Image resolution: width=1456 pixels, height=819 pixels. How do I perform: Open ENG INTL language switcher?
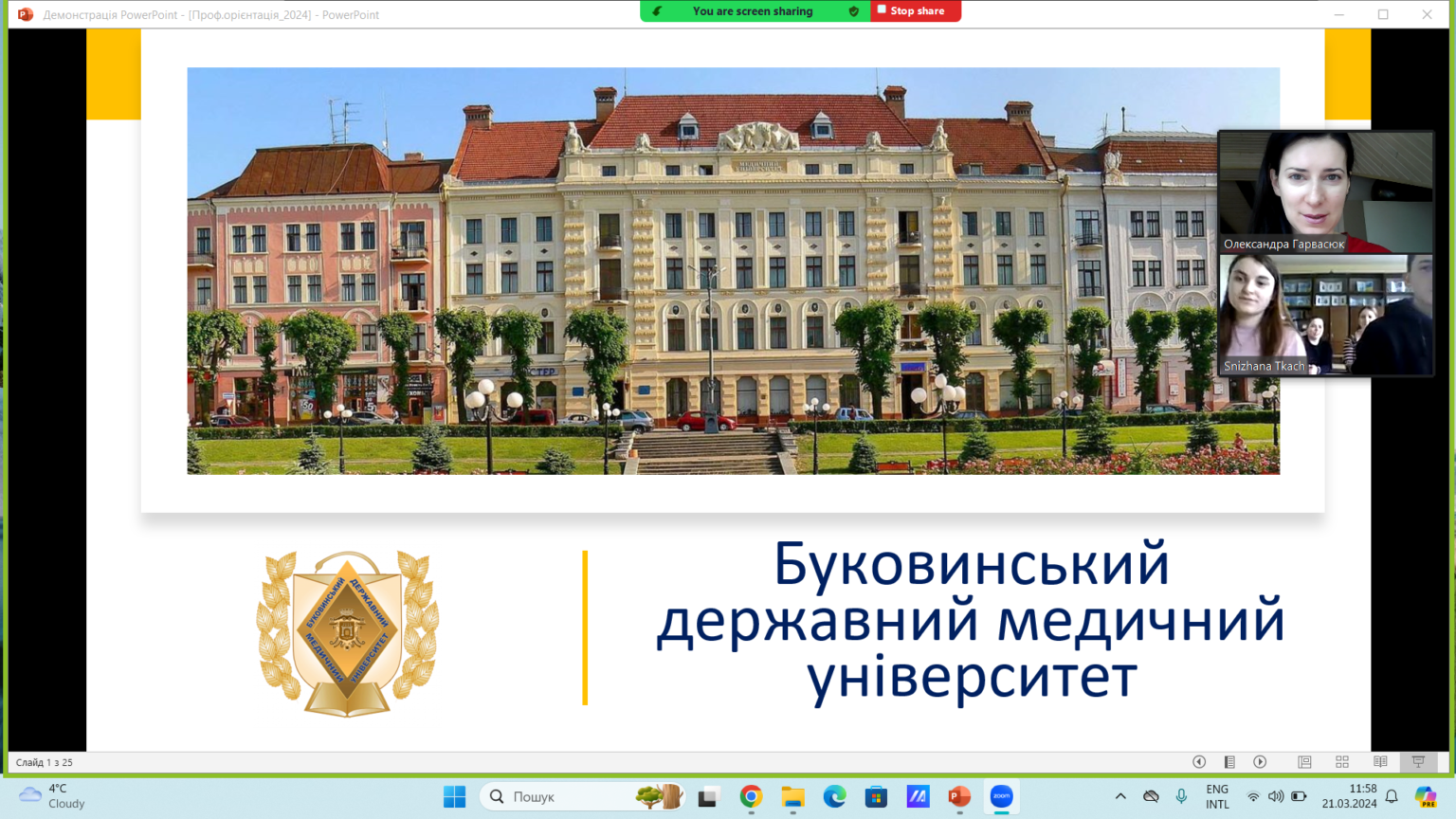click(1217, 796)
